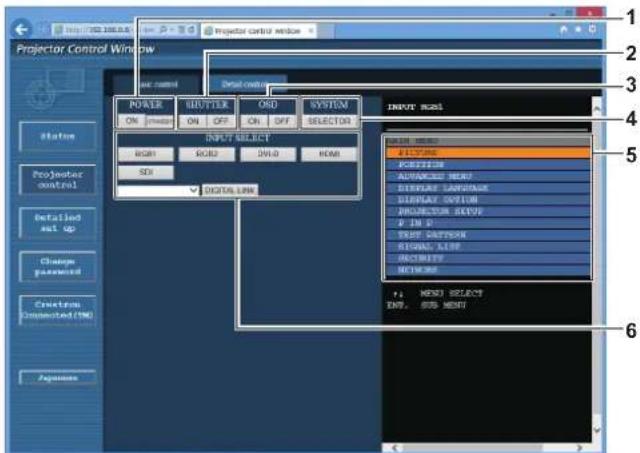Turn projector POWER ON
Screen dimensions: 640x453
[x=131, y=121]
